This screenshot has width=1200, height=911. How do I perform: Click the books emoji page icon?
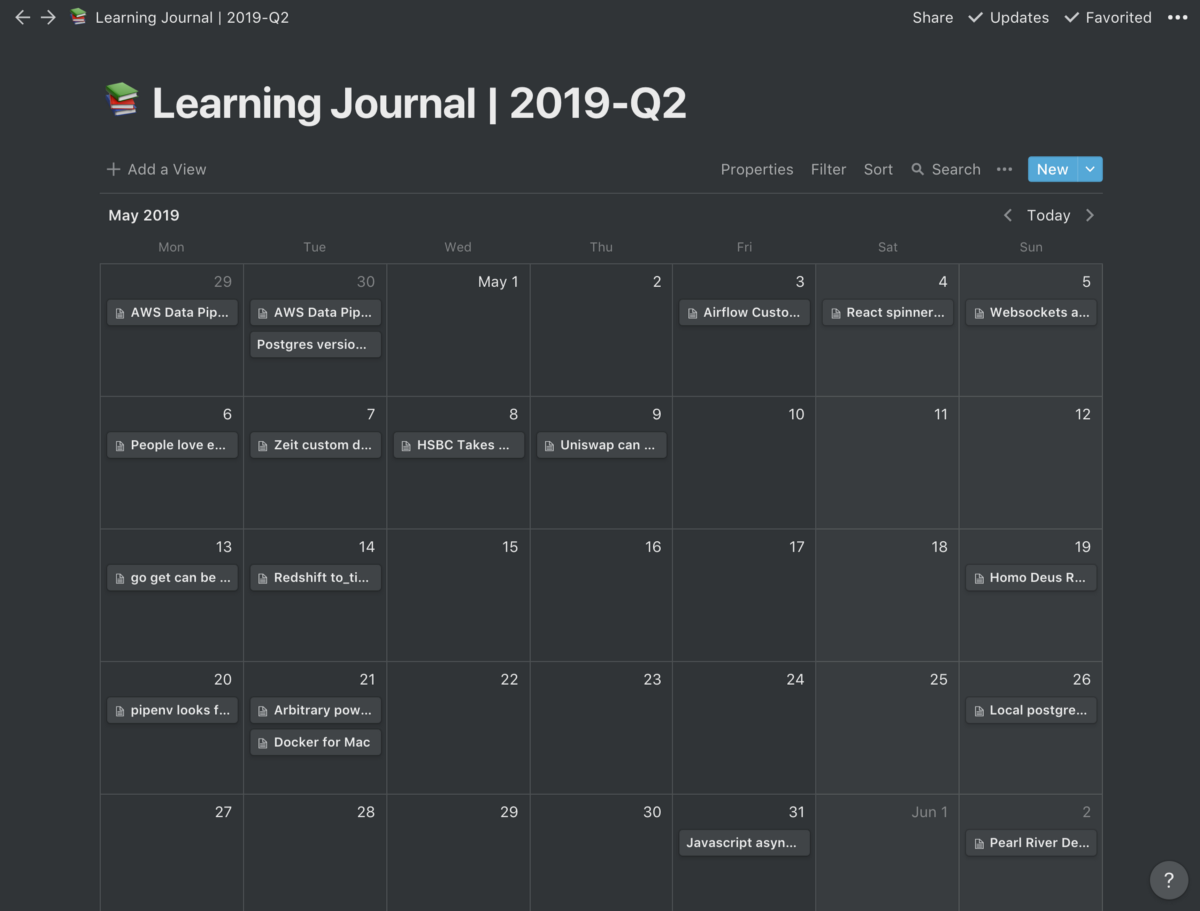(122, 101)
